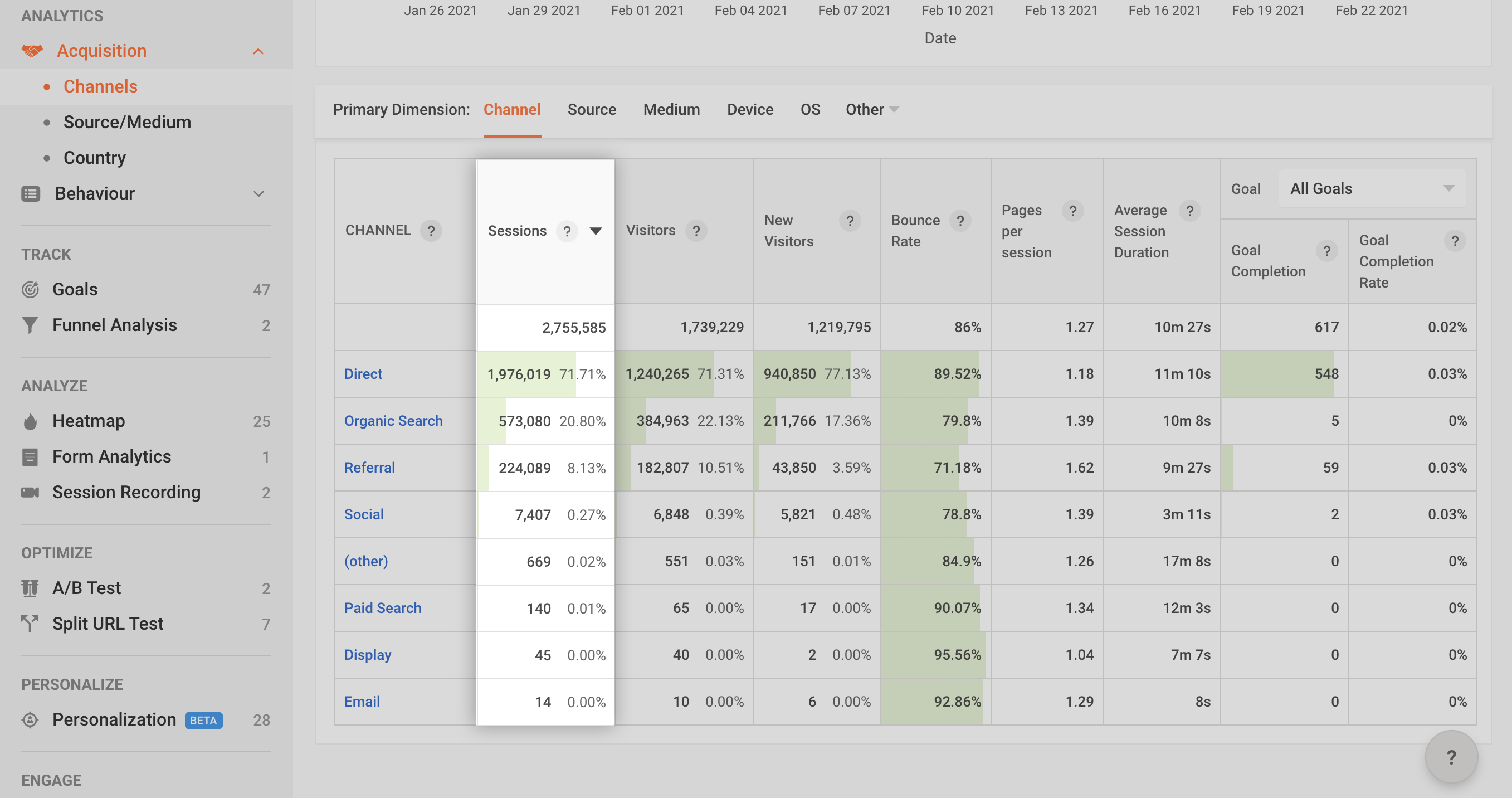Click the Session Recording camera icon

[30, 493]
